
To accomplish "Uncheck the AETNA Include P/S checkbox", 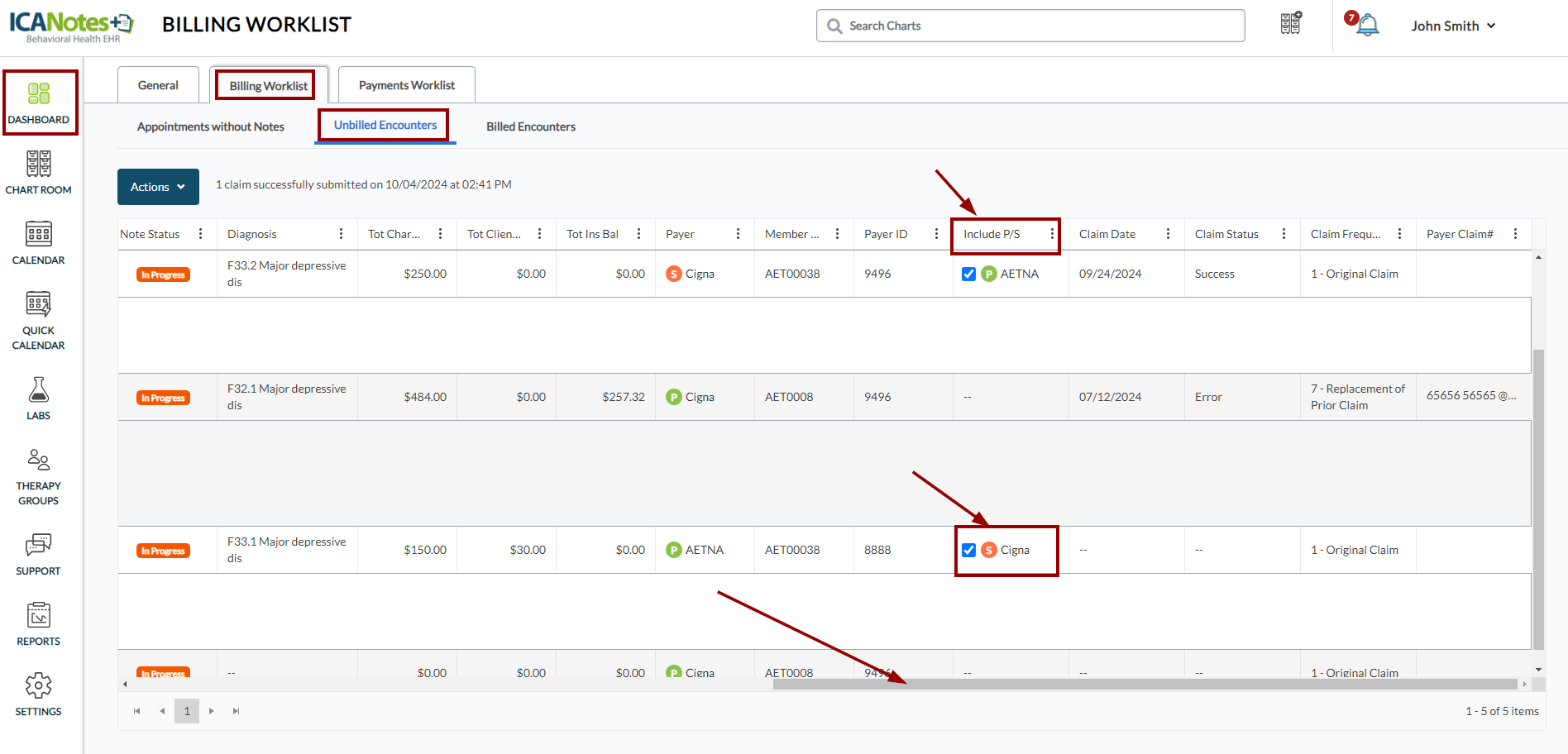I will coord(968,274).
